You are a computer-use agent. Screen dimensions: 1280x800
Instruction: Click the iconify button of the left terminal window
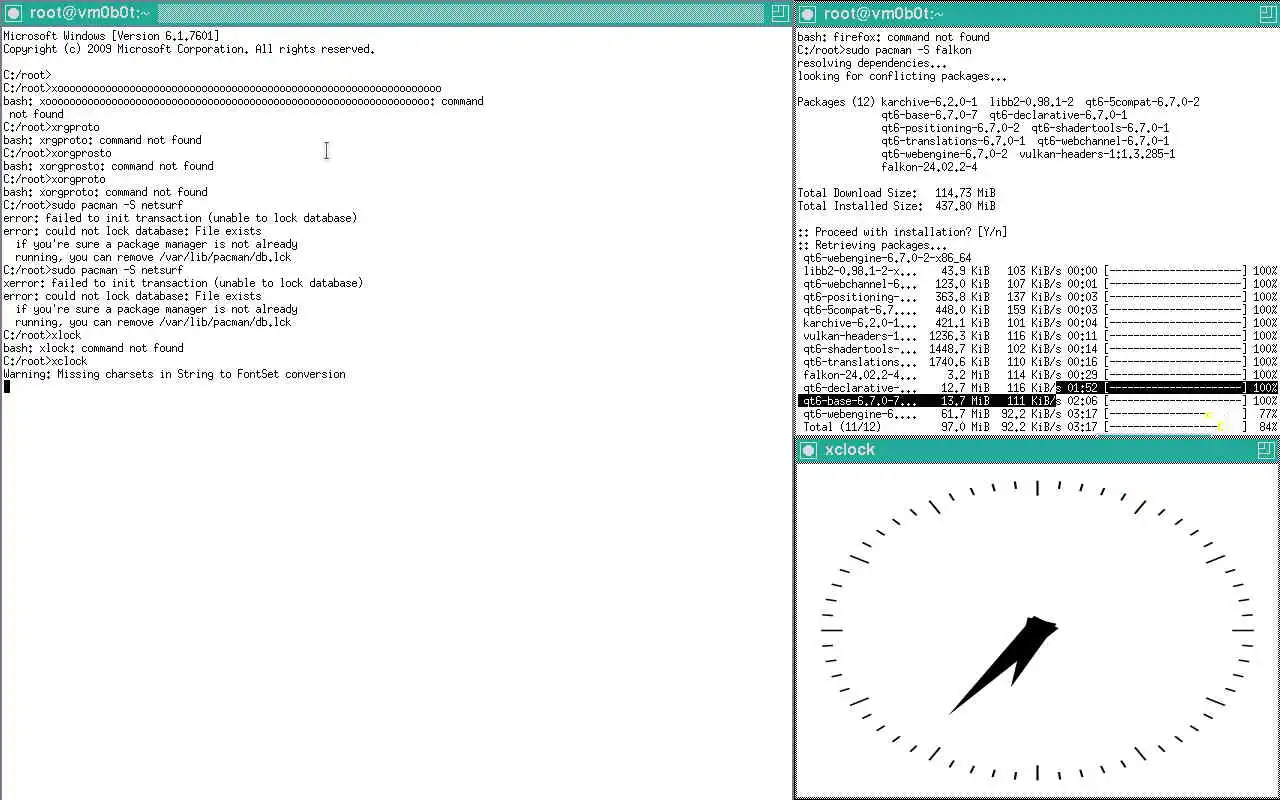(x=13, y=13)
